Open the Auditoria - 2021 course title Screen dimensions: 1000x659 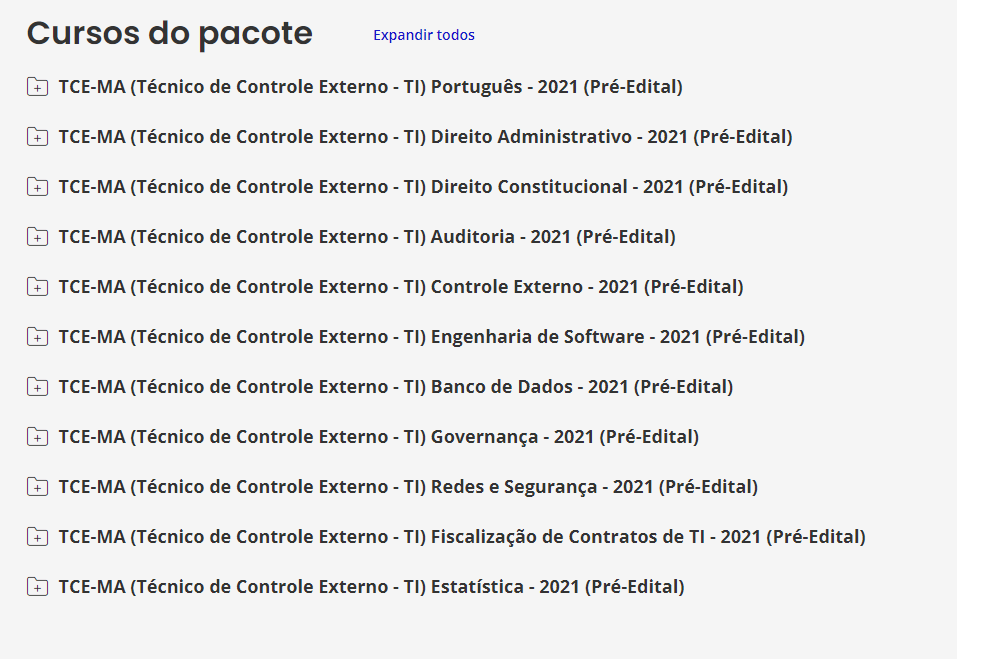[367, 237]
